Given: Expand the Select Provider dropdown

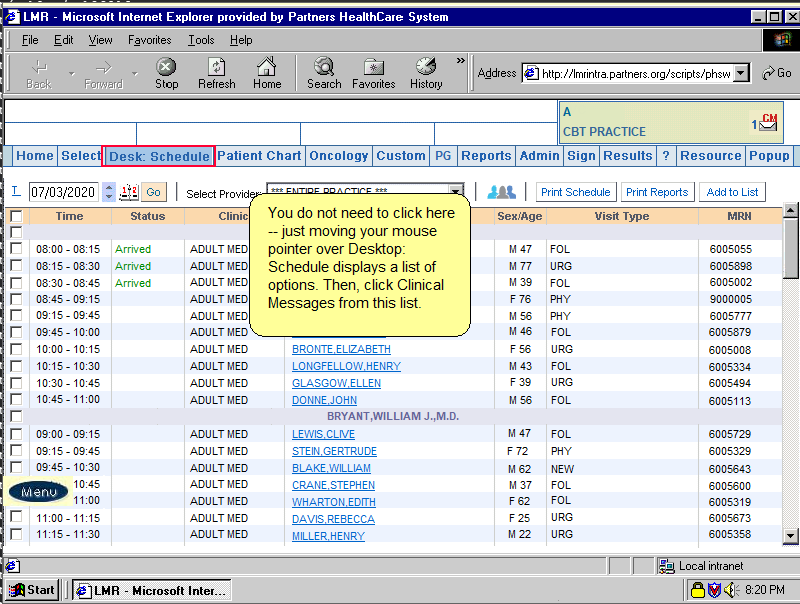Looking at the screenshot, I should coord(456,192).
